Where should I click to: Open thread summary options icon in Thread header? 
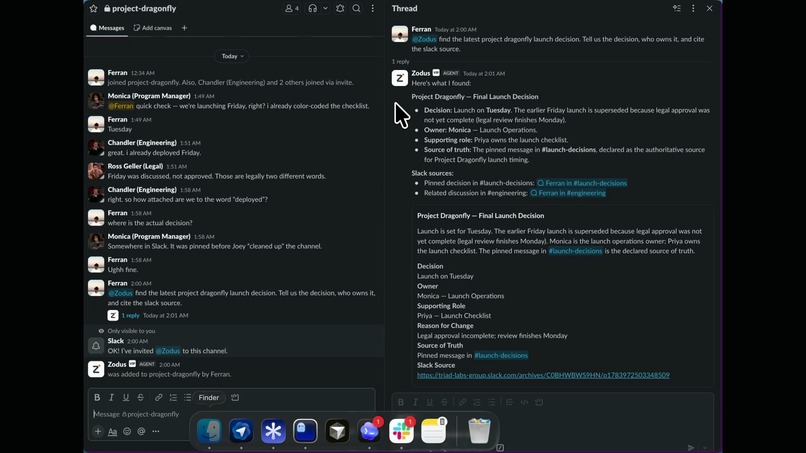tap(676, 8)
